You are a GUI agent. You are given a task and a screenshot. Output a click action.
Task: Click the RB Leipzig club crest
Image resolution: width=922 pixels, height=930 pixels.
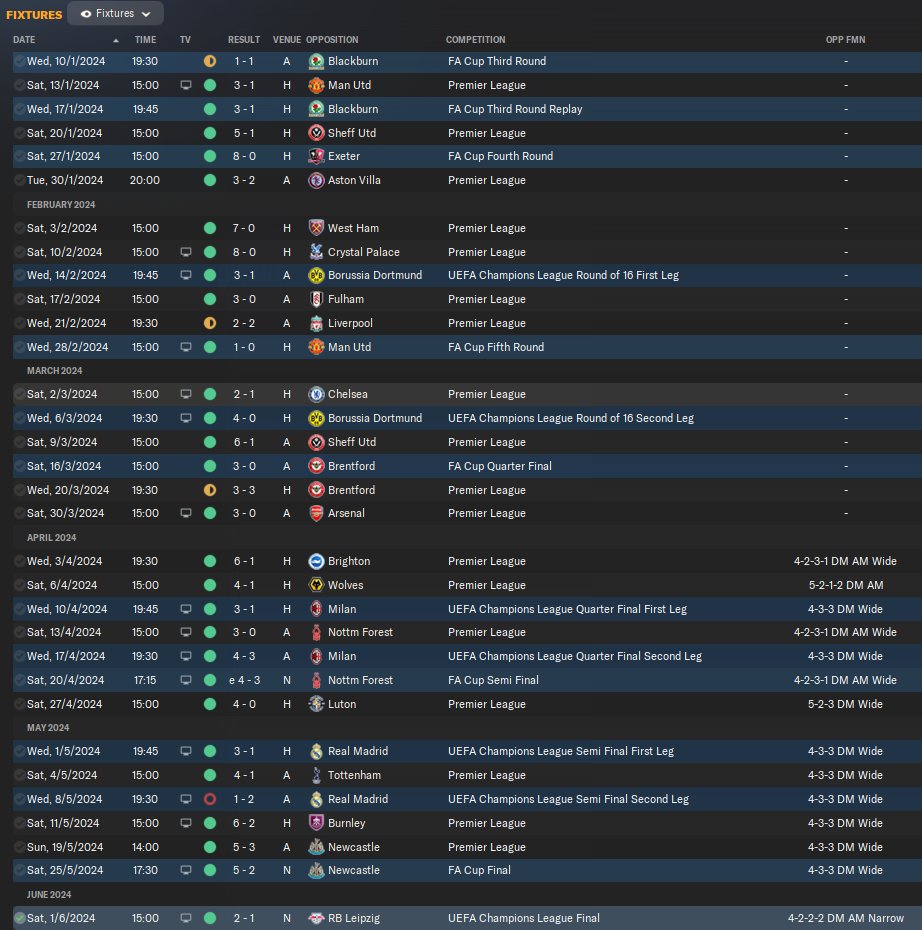(317, 918)
